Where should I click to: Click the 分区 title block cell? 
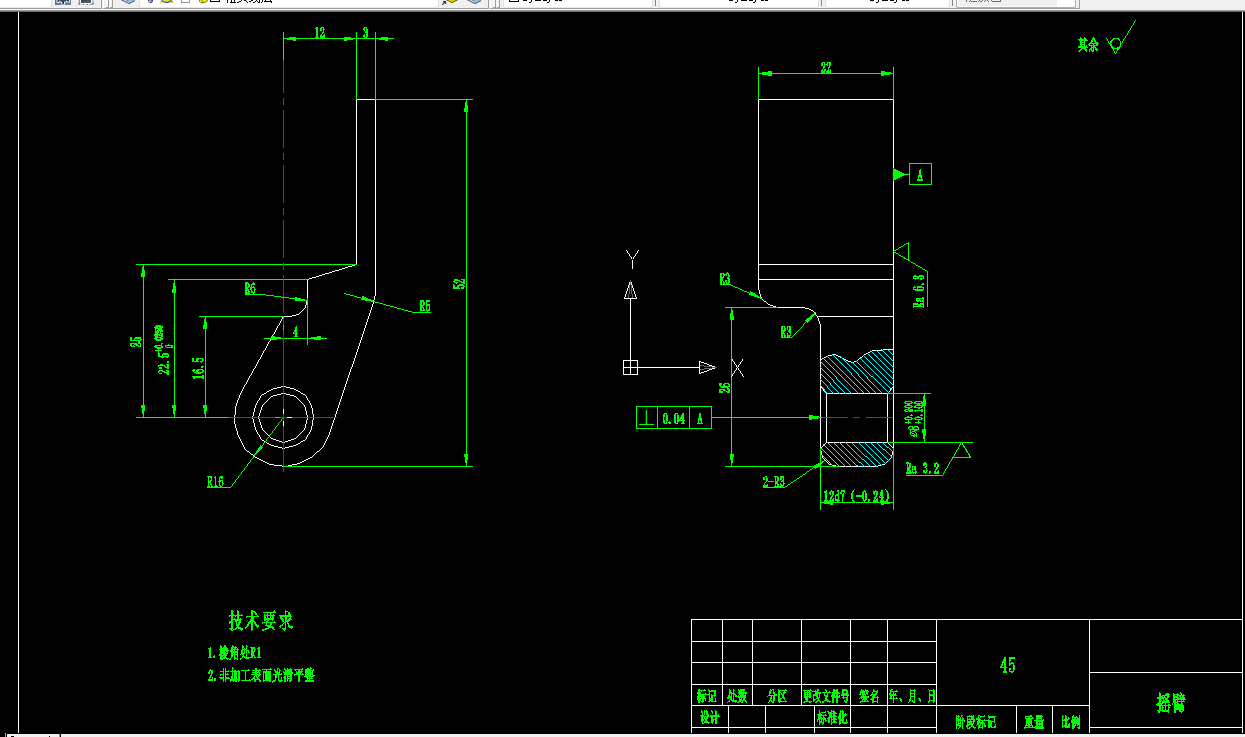(x=777, y=696)
